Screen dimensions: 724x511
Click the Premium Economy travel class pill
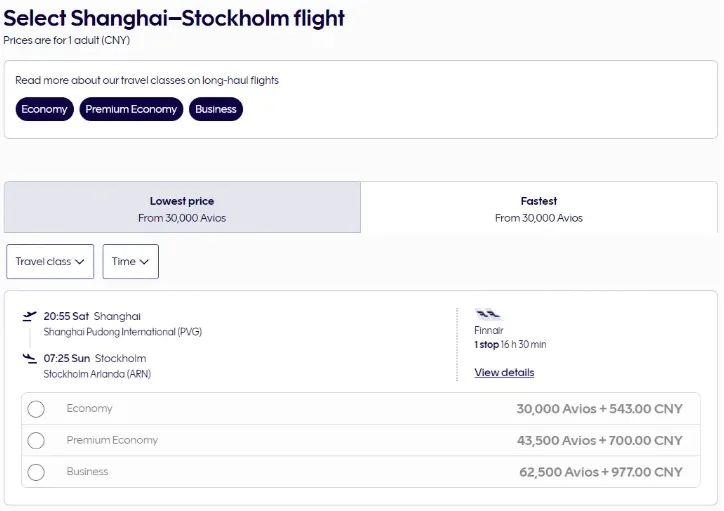tap(131, 109)
